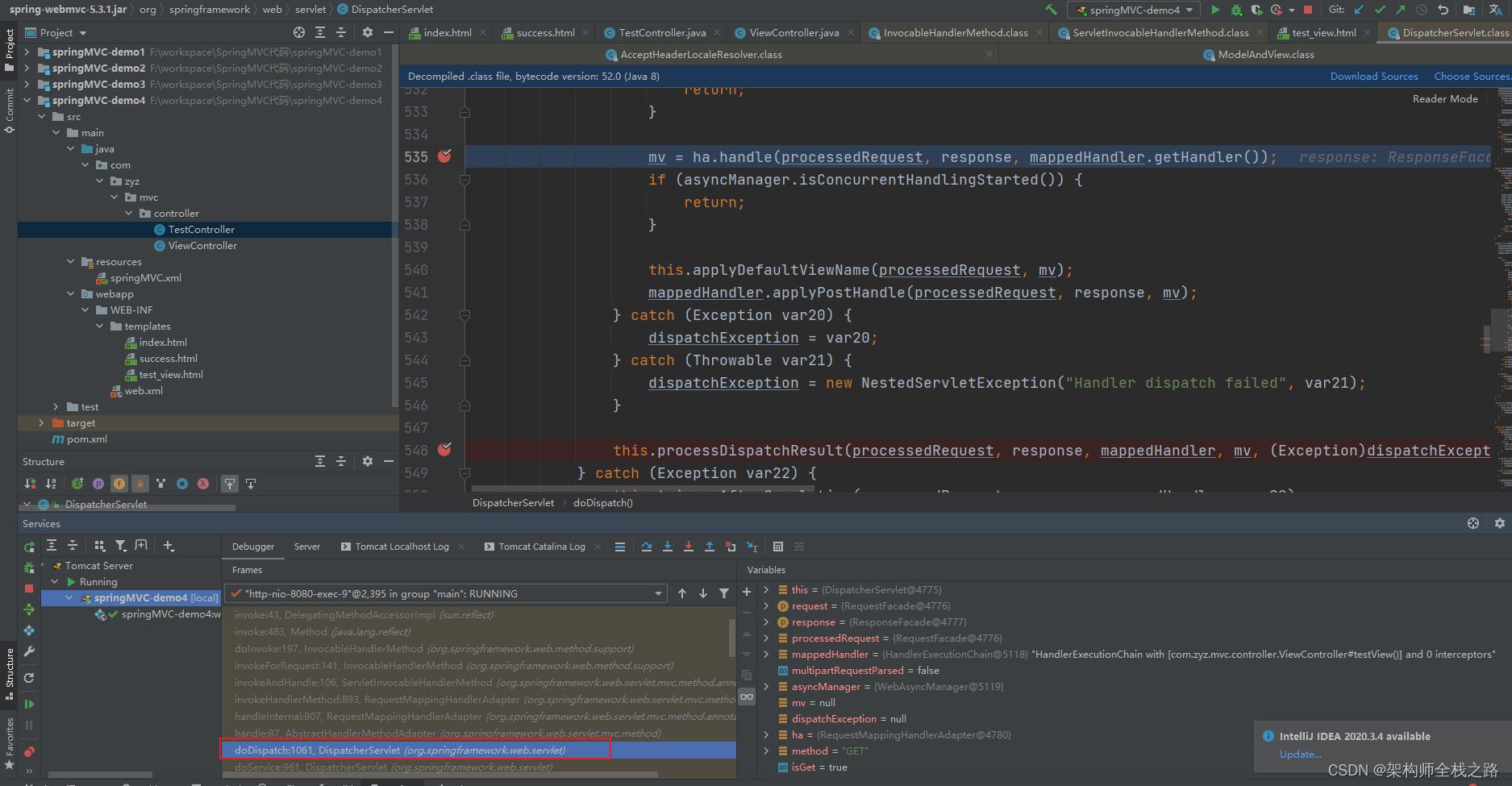Open springMVC.xml in the project tree

tap(146, 277)
